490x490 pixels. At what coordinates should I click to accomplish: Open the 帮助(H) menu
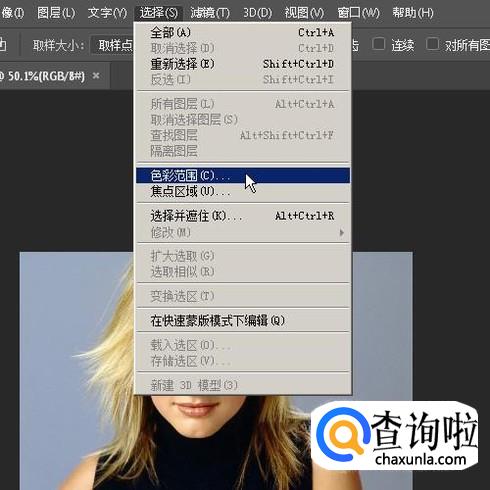[413, 13]
